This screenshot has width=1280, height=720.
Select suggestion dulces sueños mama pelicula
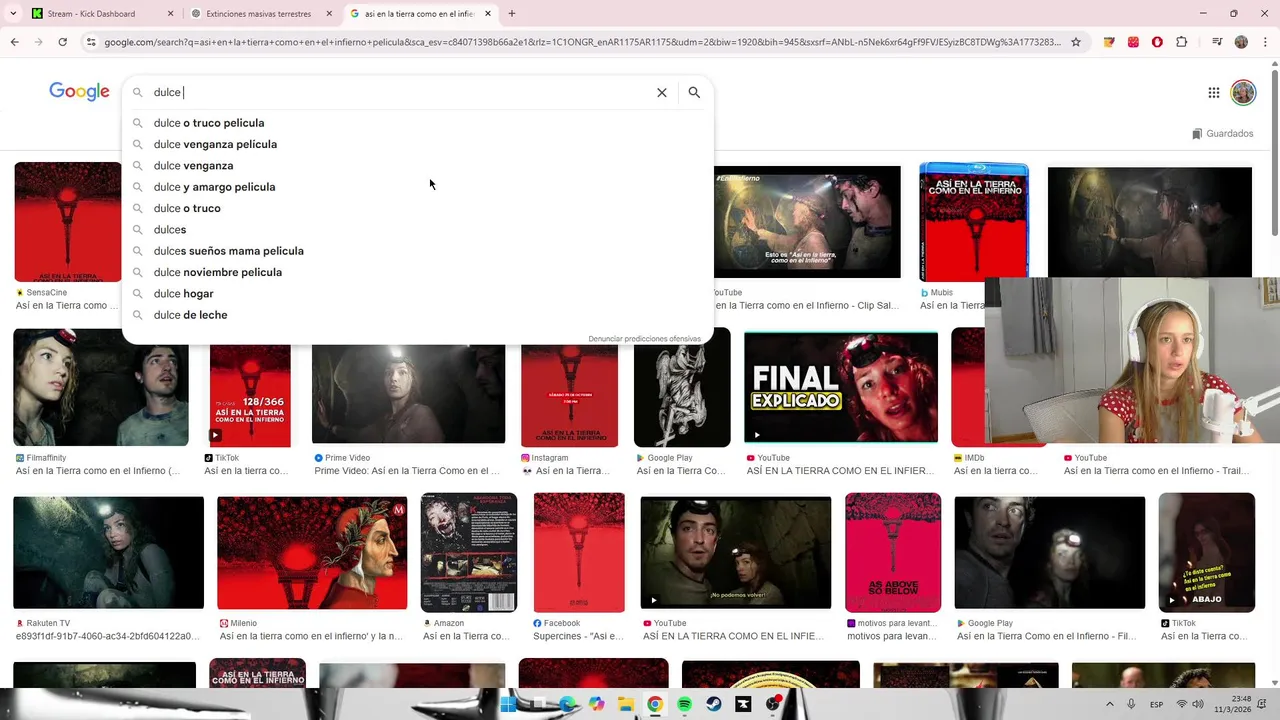coord(418,251)
